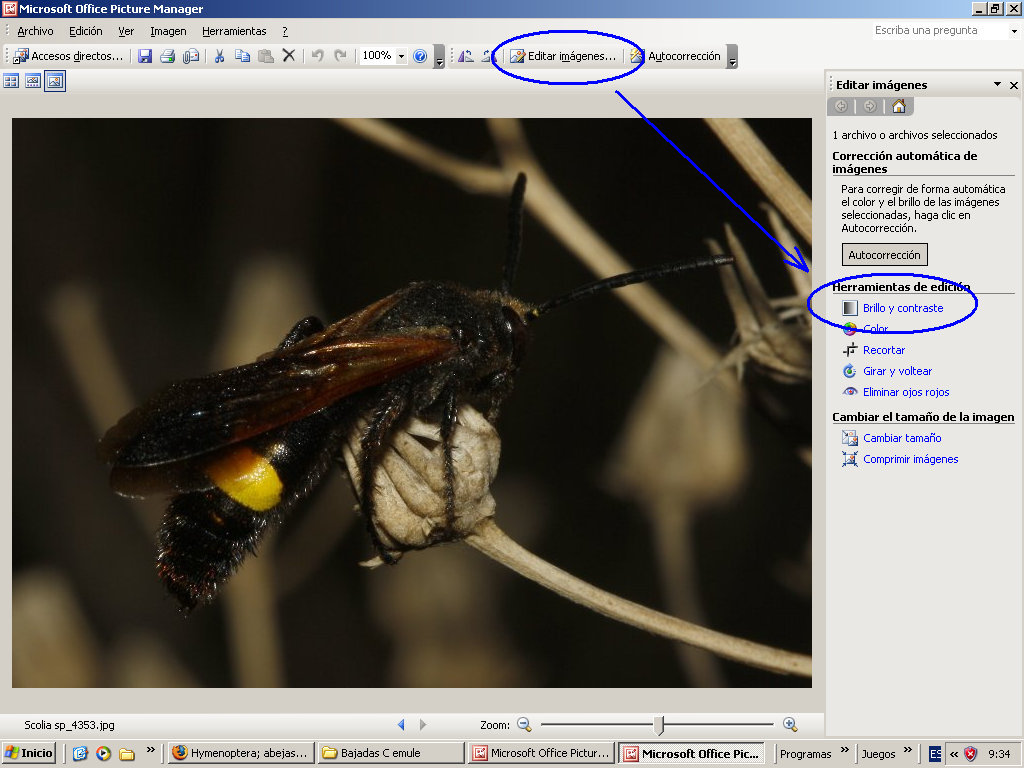
Task: Click the zoom slider handle
Action: (x=658, y=725)
